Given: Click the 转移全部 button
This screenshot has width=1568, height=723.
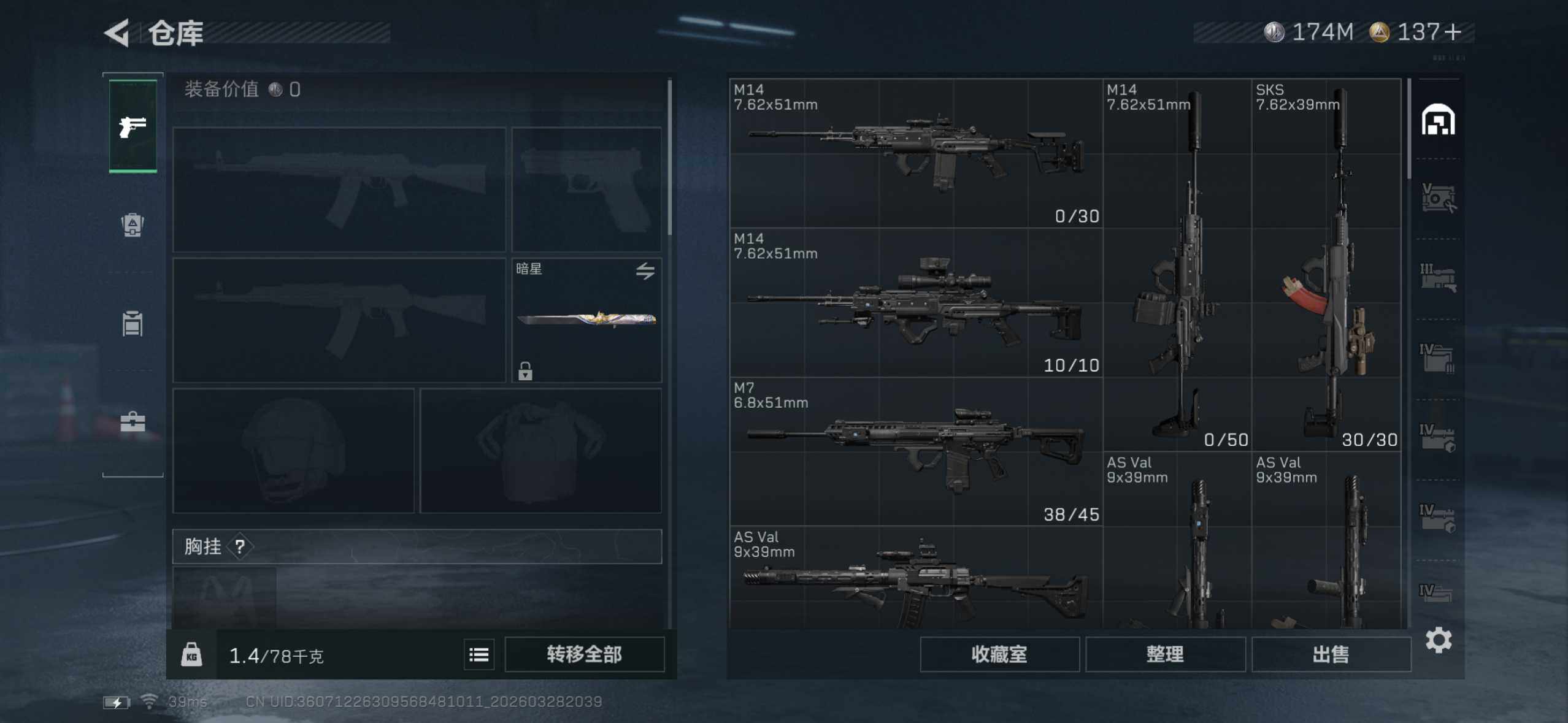Looking at the screenshot, I should tap(584, 654).
